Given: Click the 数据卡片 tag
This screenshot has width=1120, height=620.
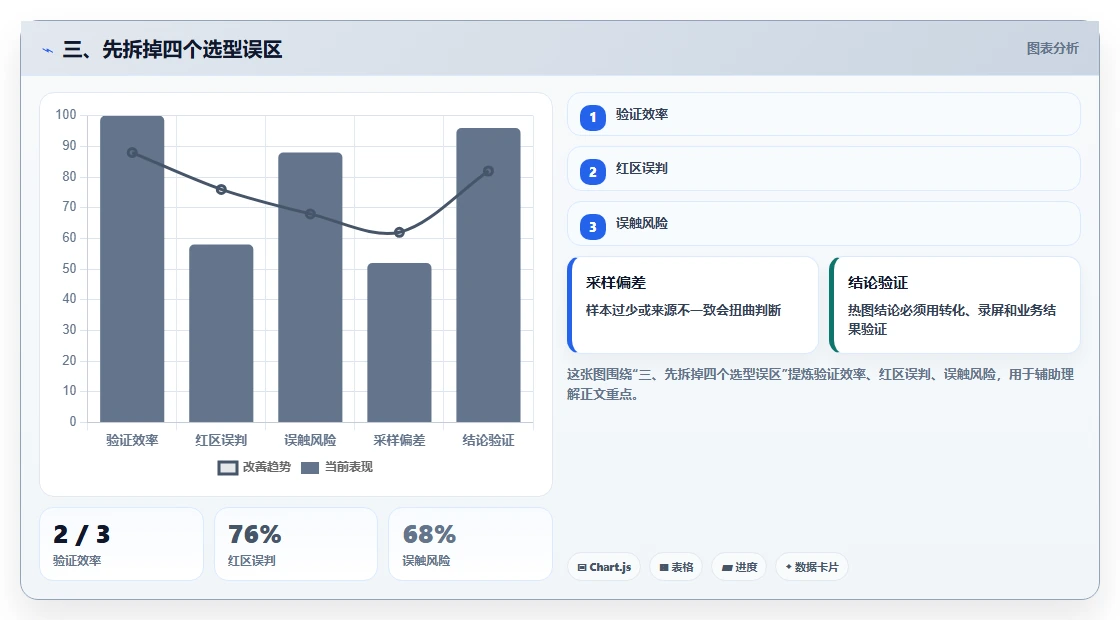Looking at the screenshot, I should pyautogui.click(x=811, y=567).
